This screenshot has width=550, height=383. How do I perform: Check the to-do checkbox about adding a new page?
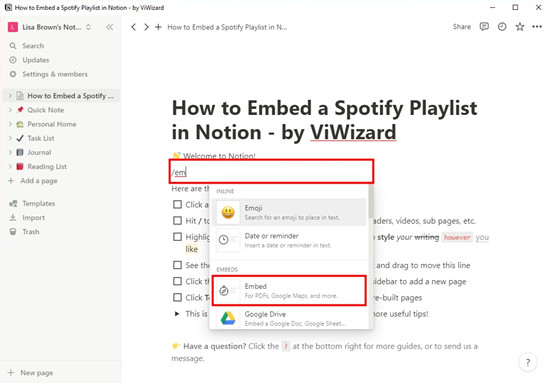(x=177, y=281)
